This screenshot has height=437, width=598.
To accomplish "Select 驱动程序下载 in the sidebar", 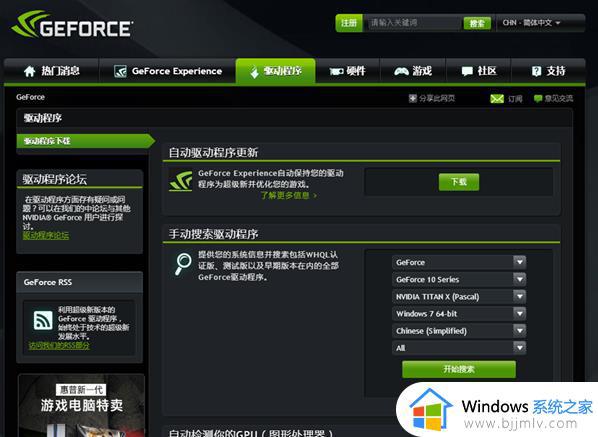I will click(x=85, y=141).
